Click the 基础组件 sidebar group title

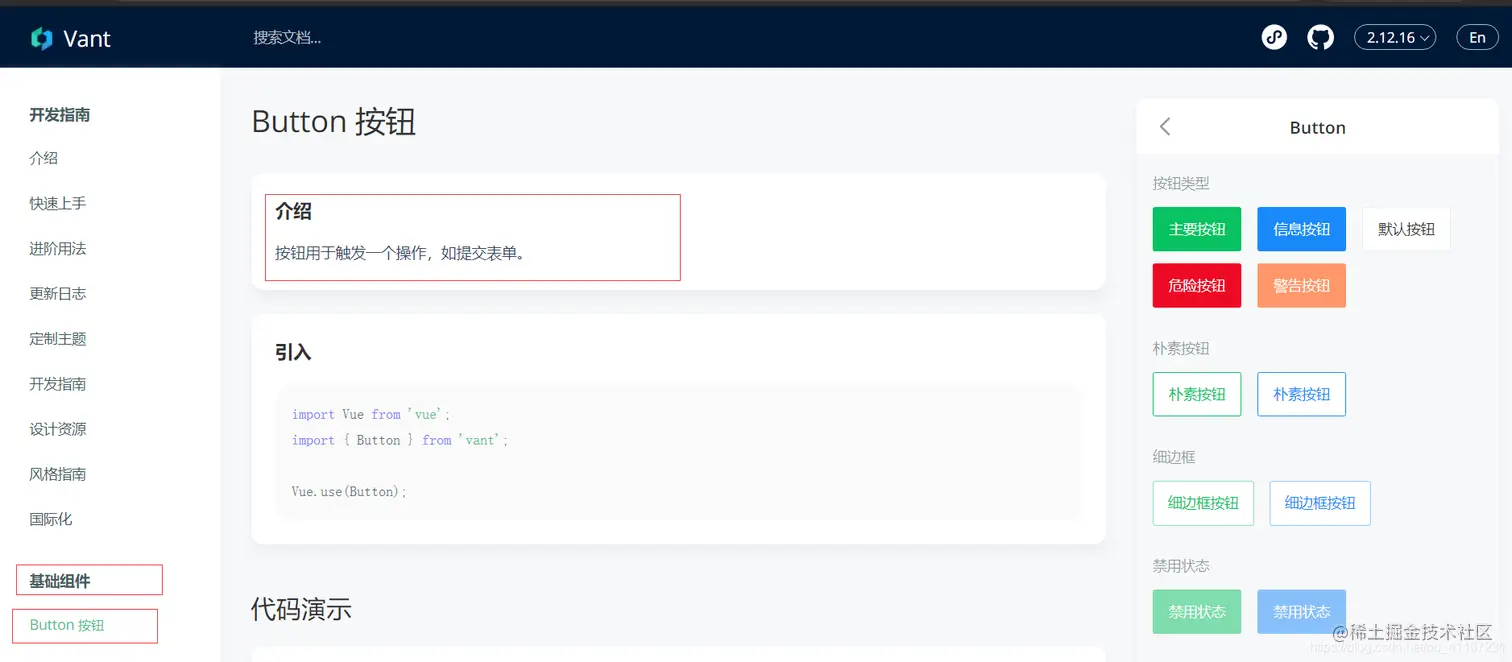pos(60,581)
